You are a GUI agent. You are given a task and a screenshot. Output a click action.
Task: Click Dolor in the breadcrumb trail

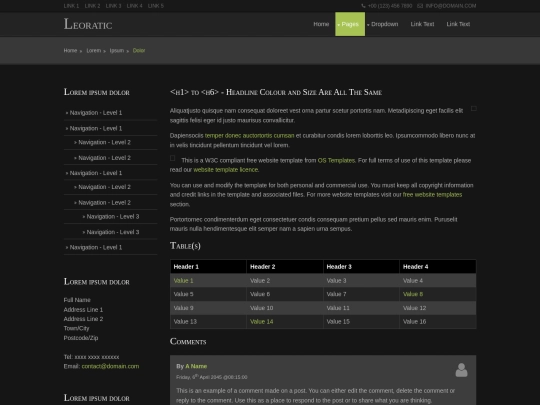click(x=139, y=51)
